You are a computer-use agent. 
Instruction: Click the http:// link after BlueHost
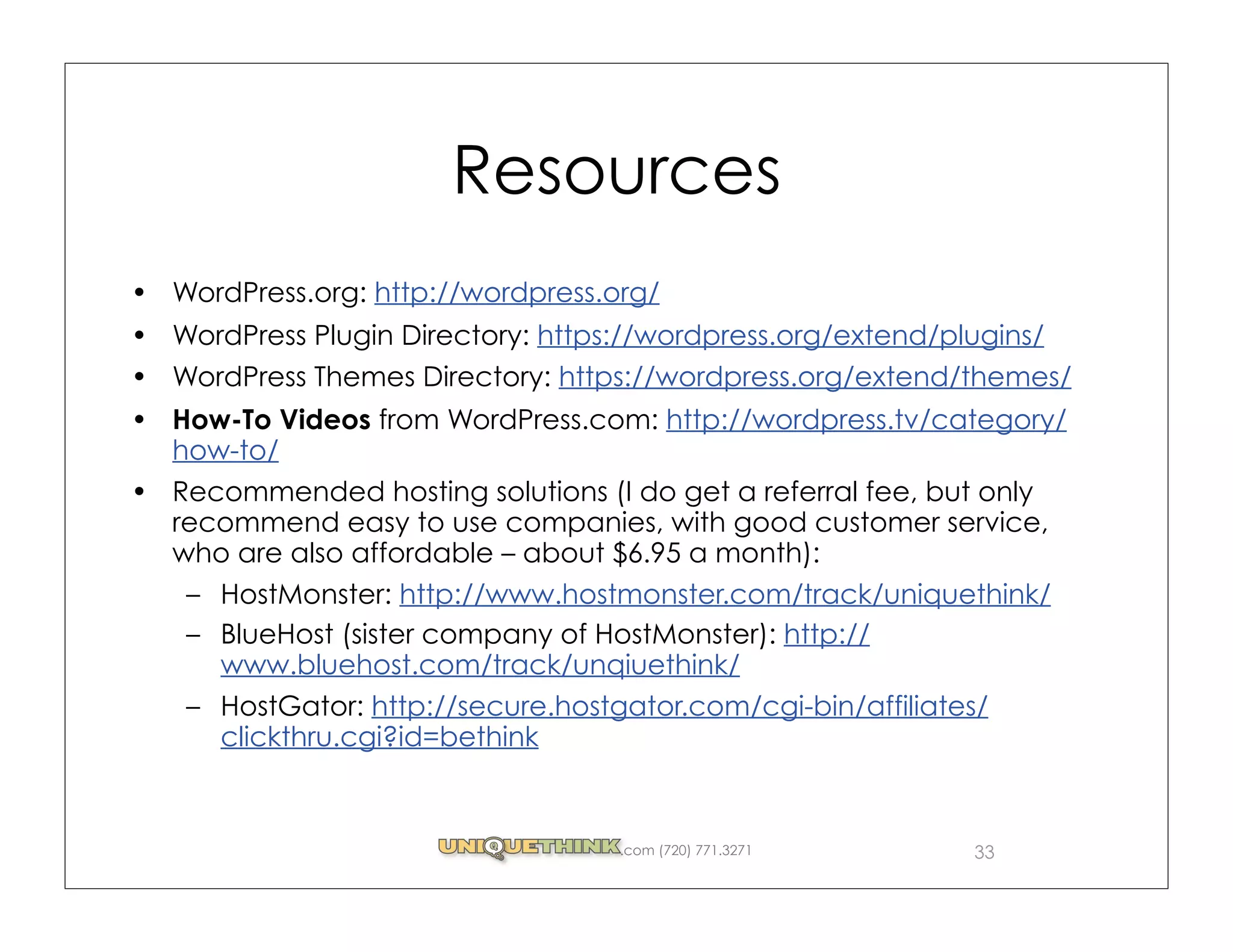coord(826,635)
